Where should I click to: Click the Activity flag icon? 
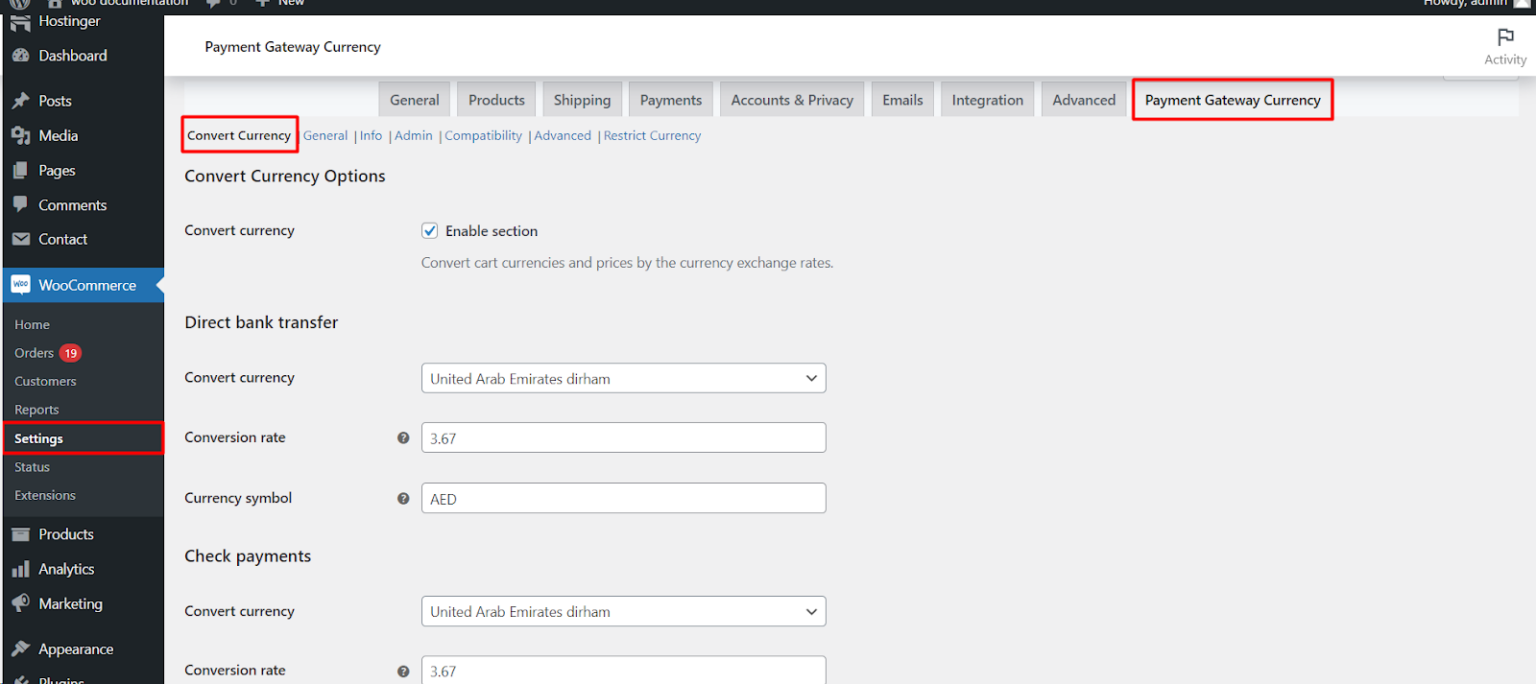coord(1505,36)
